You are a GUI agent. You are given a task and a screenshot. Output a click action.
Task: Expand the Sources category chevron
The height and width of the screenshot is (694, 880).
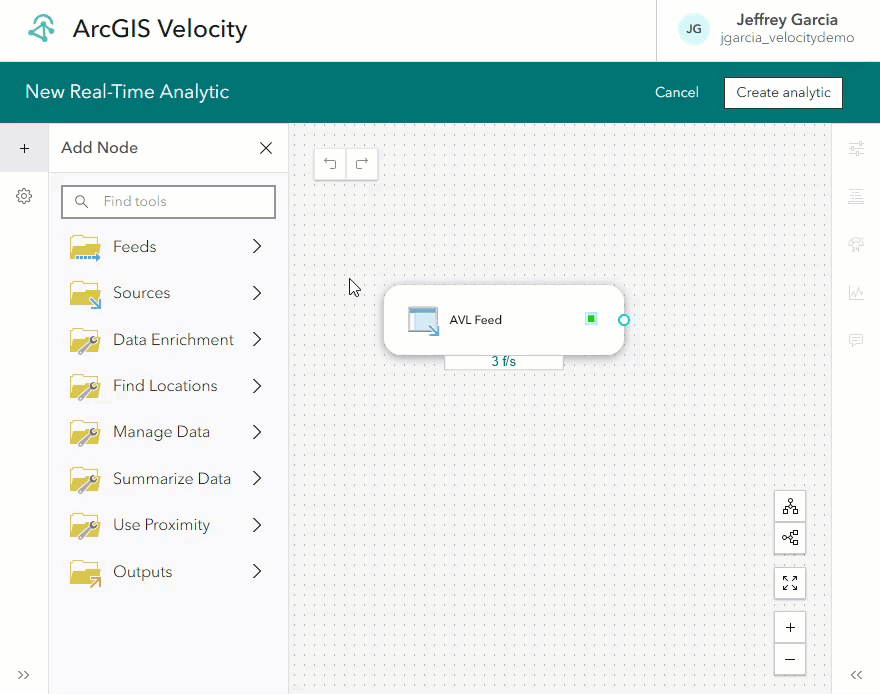(257, 293)
